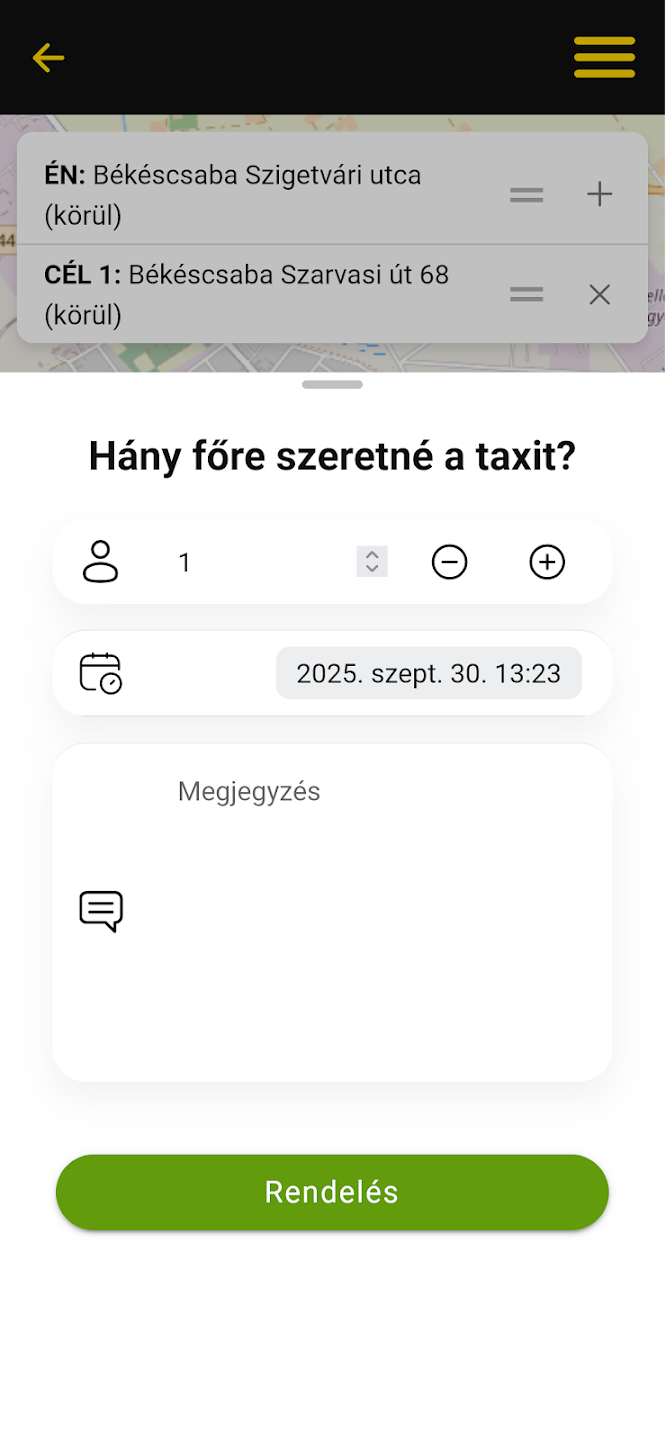Add a stop with the plus icon

(x=599, y=194)
